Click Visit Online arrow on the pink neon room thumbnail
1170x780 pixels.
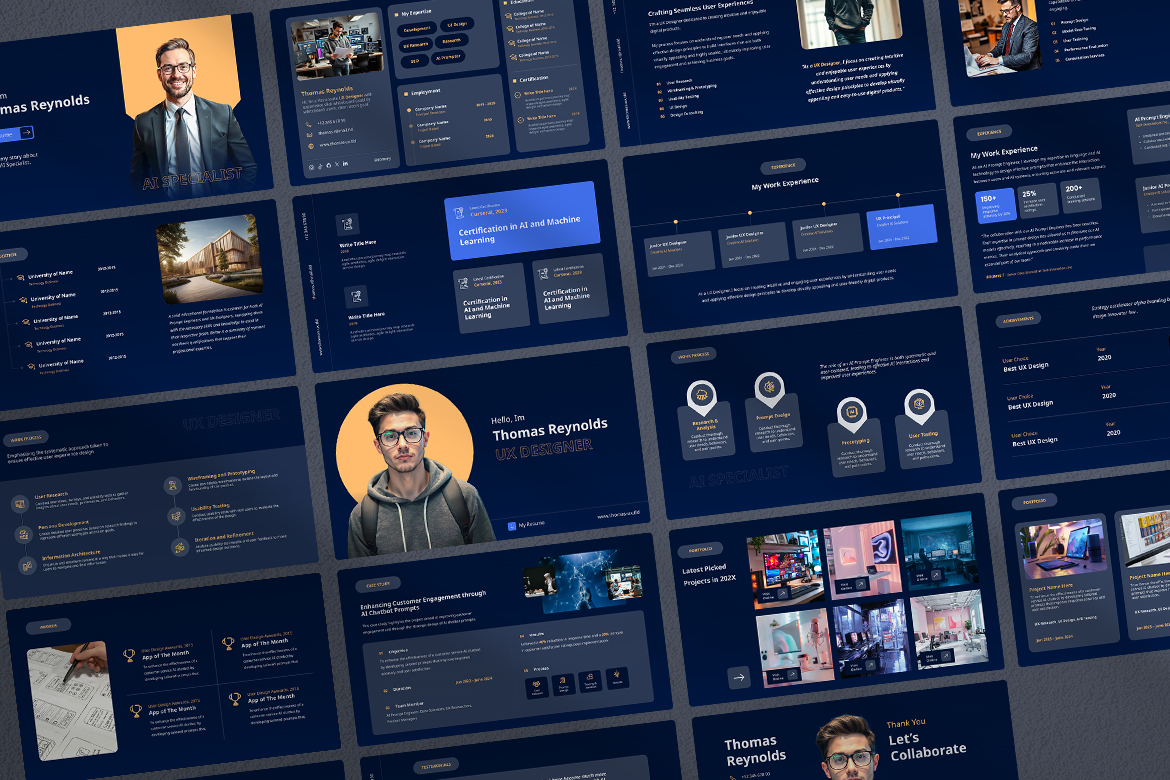coord(860,584)
